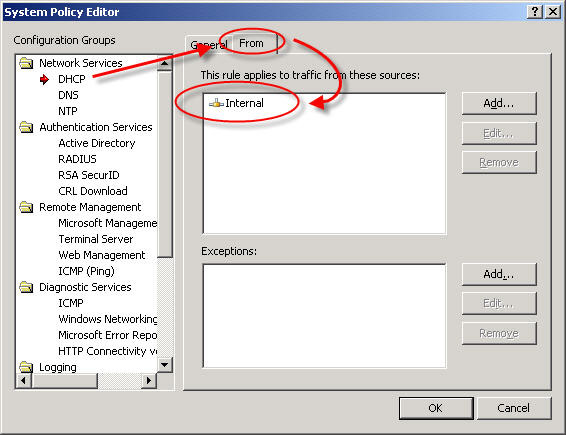The width and height of the screenshot is (566, 435).
Task: Select the HTTP Connectivity item
Action: (107, 351)
